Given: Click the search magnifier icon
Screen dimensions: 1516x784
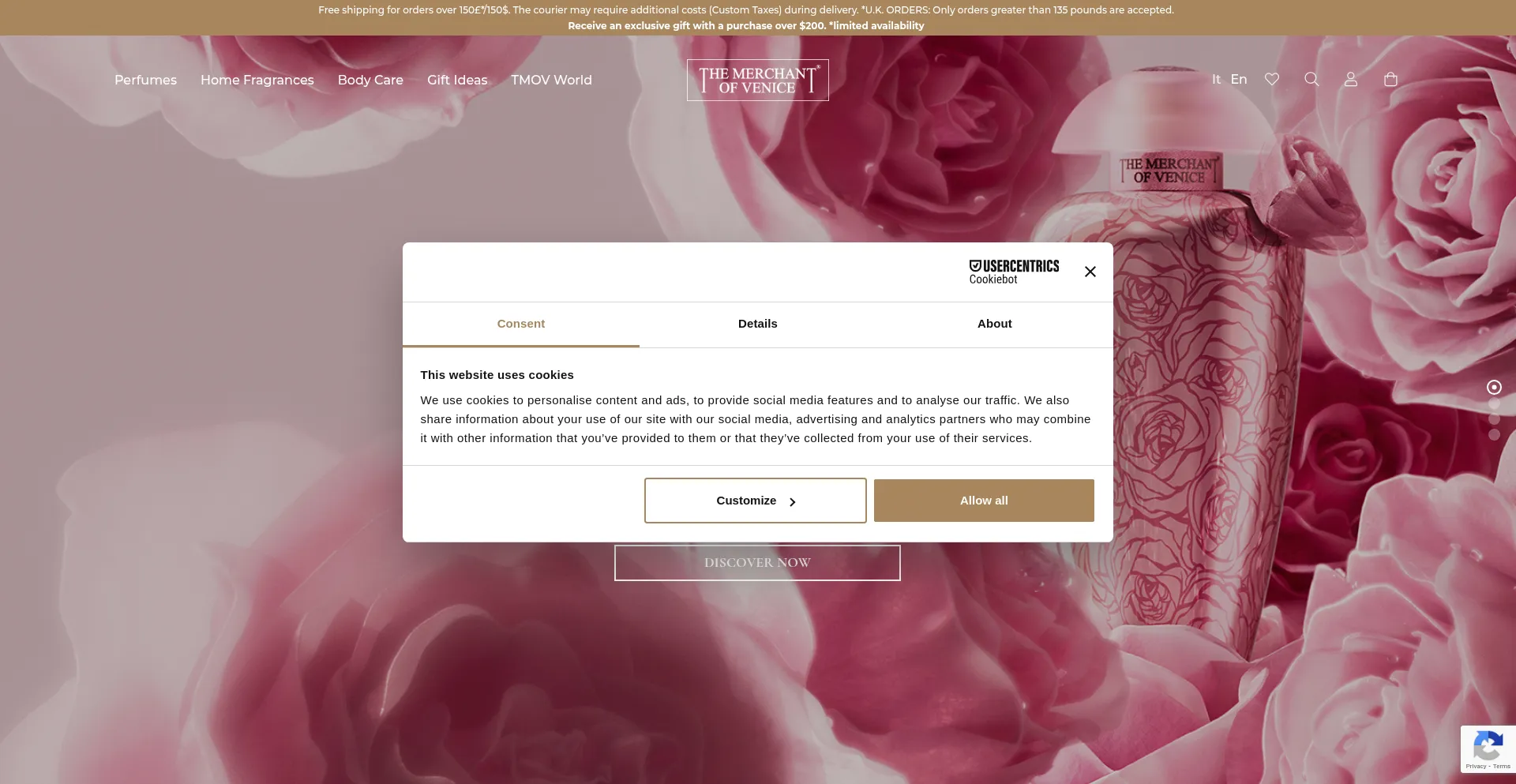Looking at the screenshot, I should [x=1311, y=79].
